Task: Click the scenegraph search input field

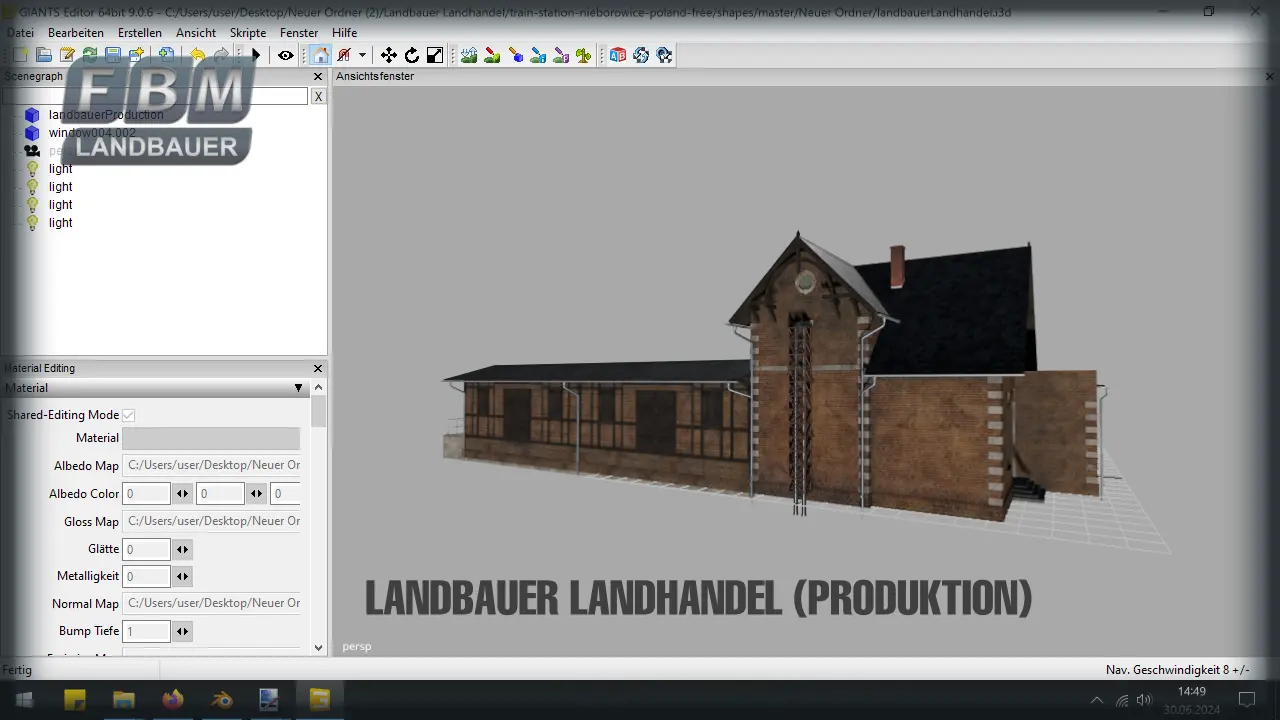Action: tap(155, 96)
